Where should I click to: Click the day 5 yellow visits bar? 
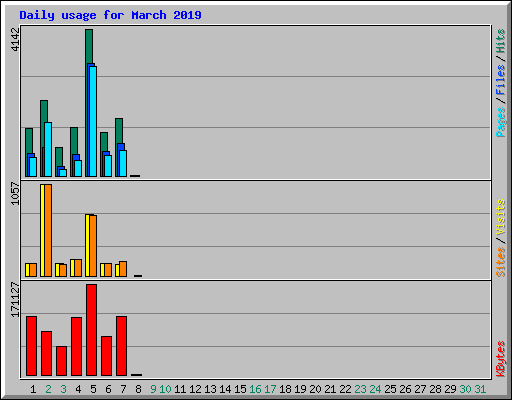87,245
